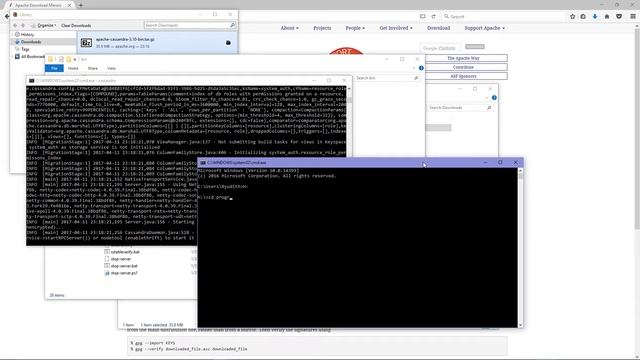Maximize the front cmd.exe window

(x=500, y=162)
